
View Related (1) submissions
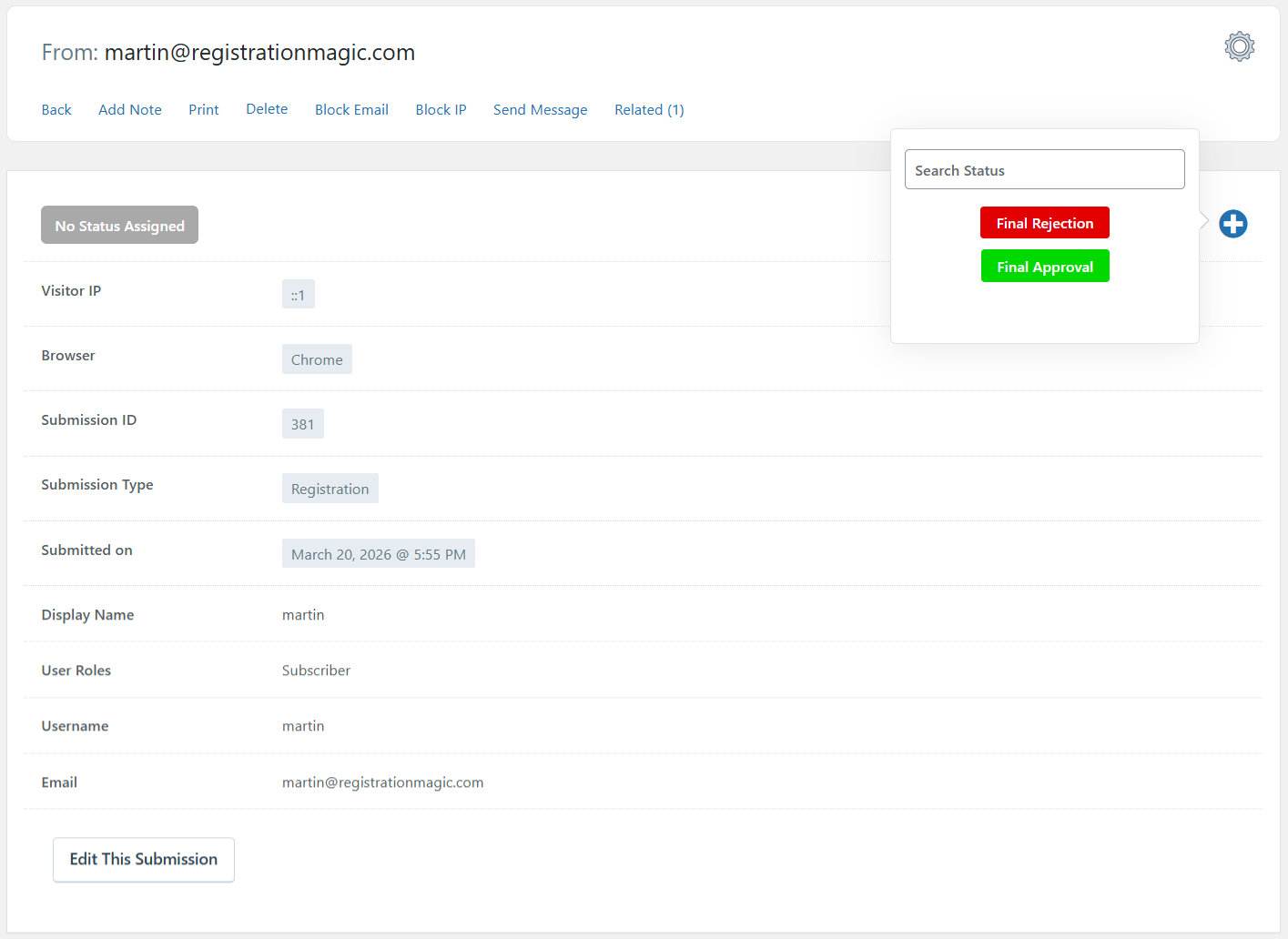[649, 110]
